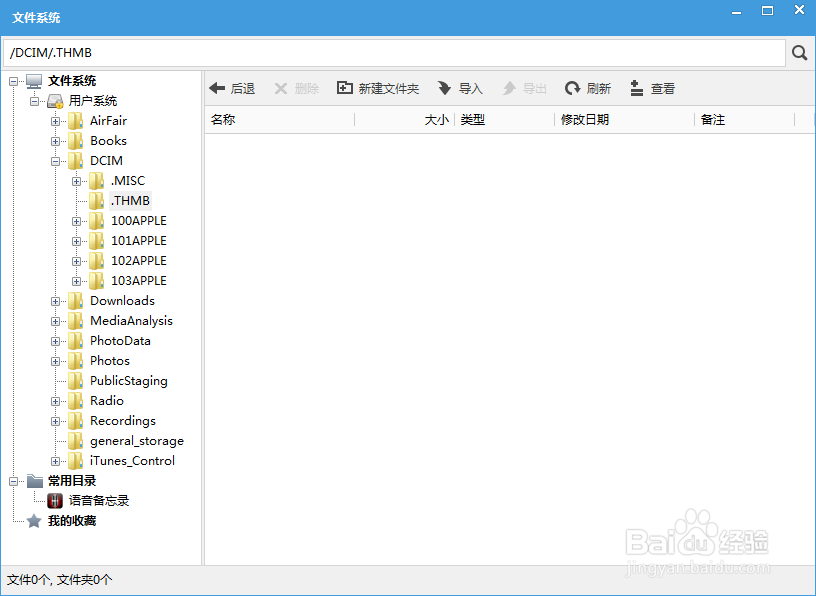Select the 103APPLE folder icon
816x596 pixels.
tap(96, 281)
